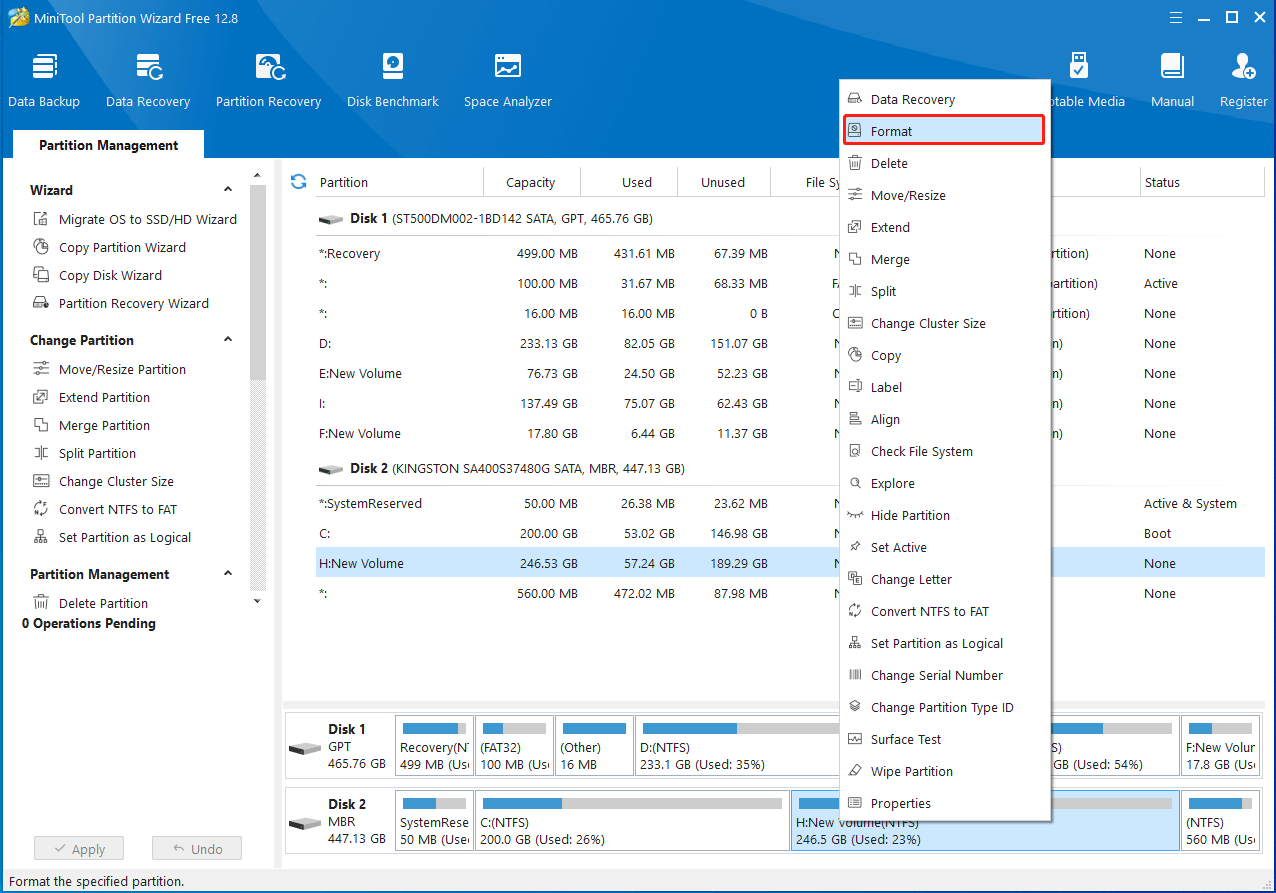The height and width of the screenshot is (893, 1276).
Task: Choose Extend in the context menu
Action: pos(944,227)
